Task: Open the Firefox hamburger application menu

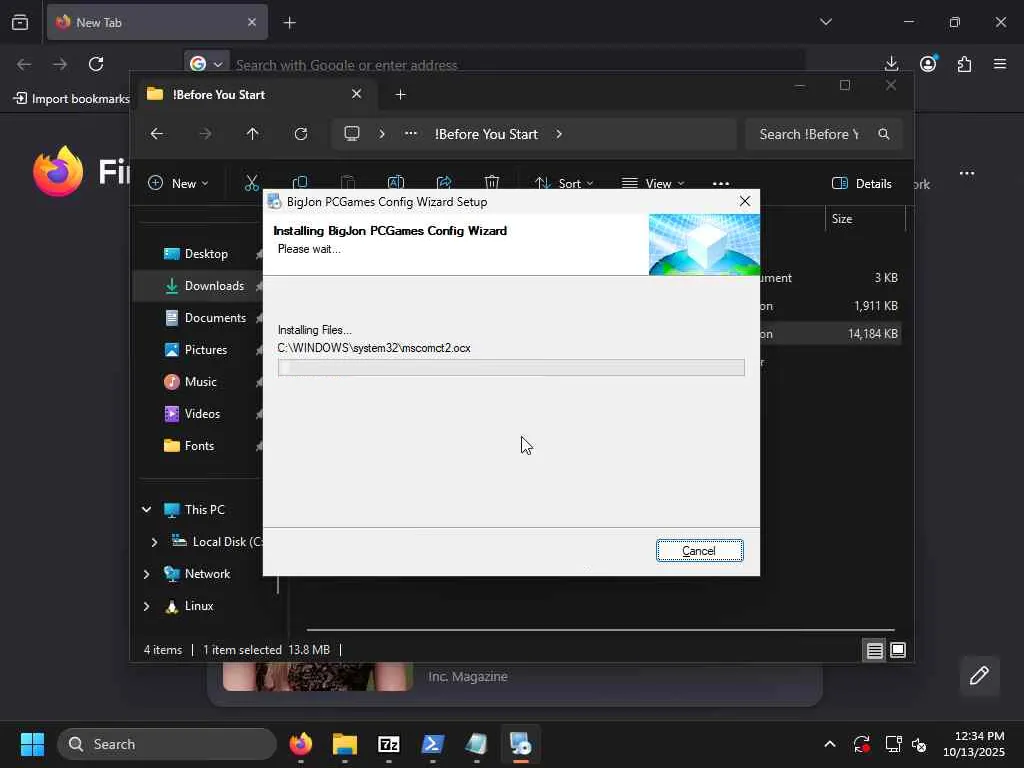Action: pyautogui.click(x=1000, y=64)
